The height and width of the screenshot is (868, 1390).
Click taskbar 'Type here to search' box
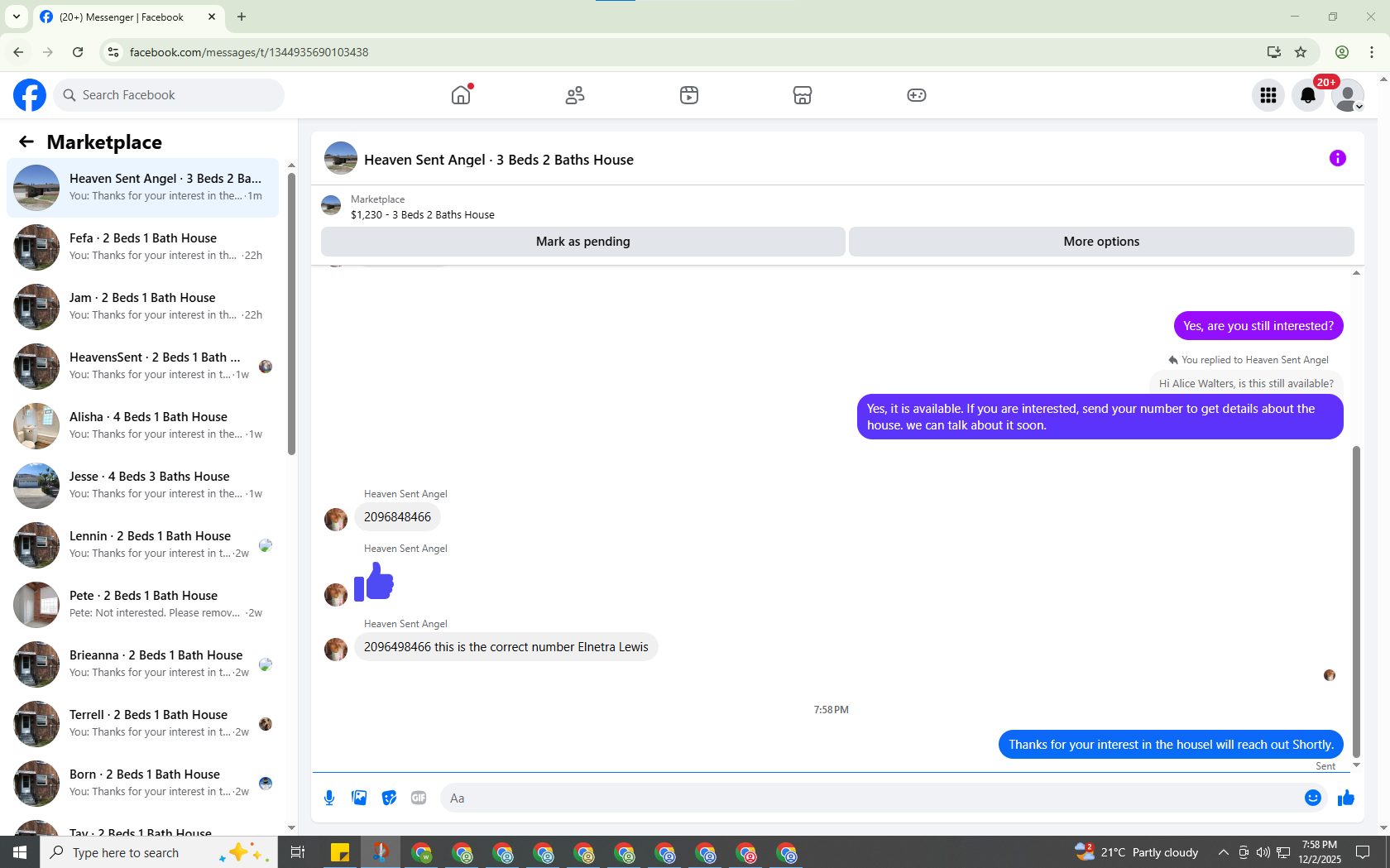tap(159, 852)
